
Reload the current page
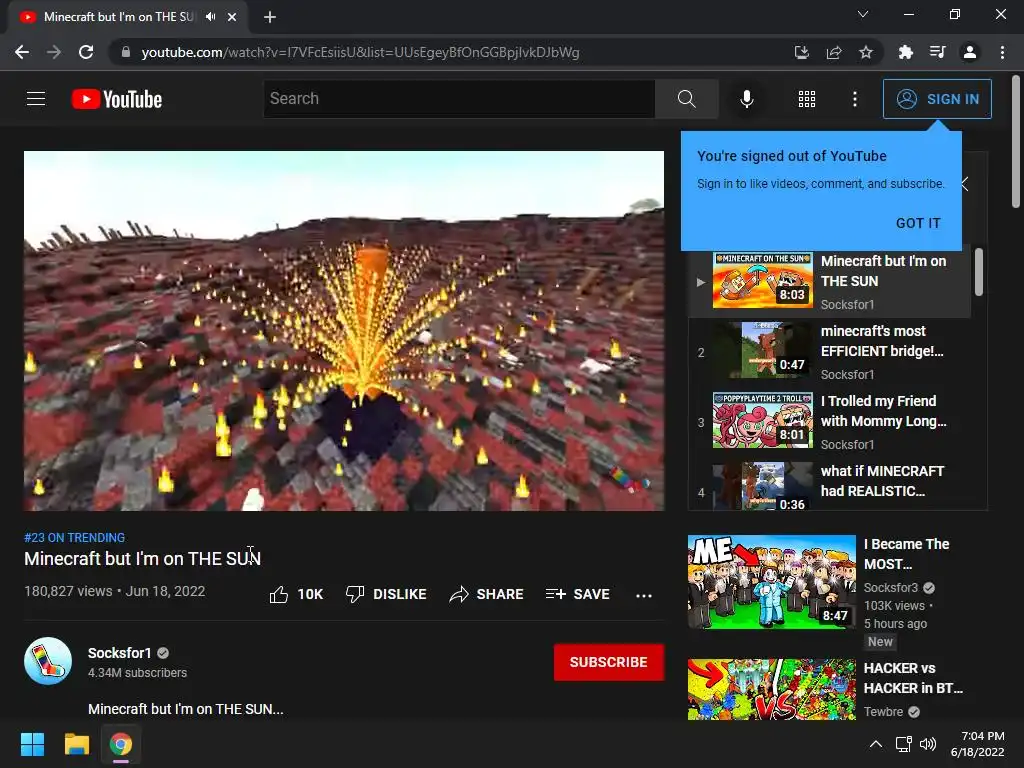(x=86, y=52)
